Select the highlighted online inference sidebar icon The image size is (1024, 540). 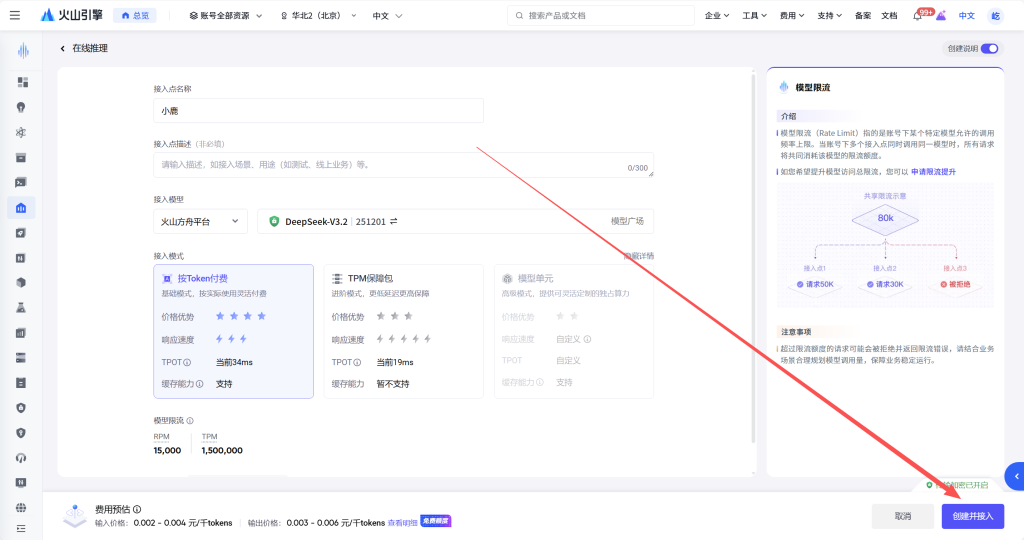pos(21,207)
